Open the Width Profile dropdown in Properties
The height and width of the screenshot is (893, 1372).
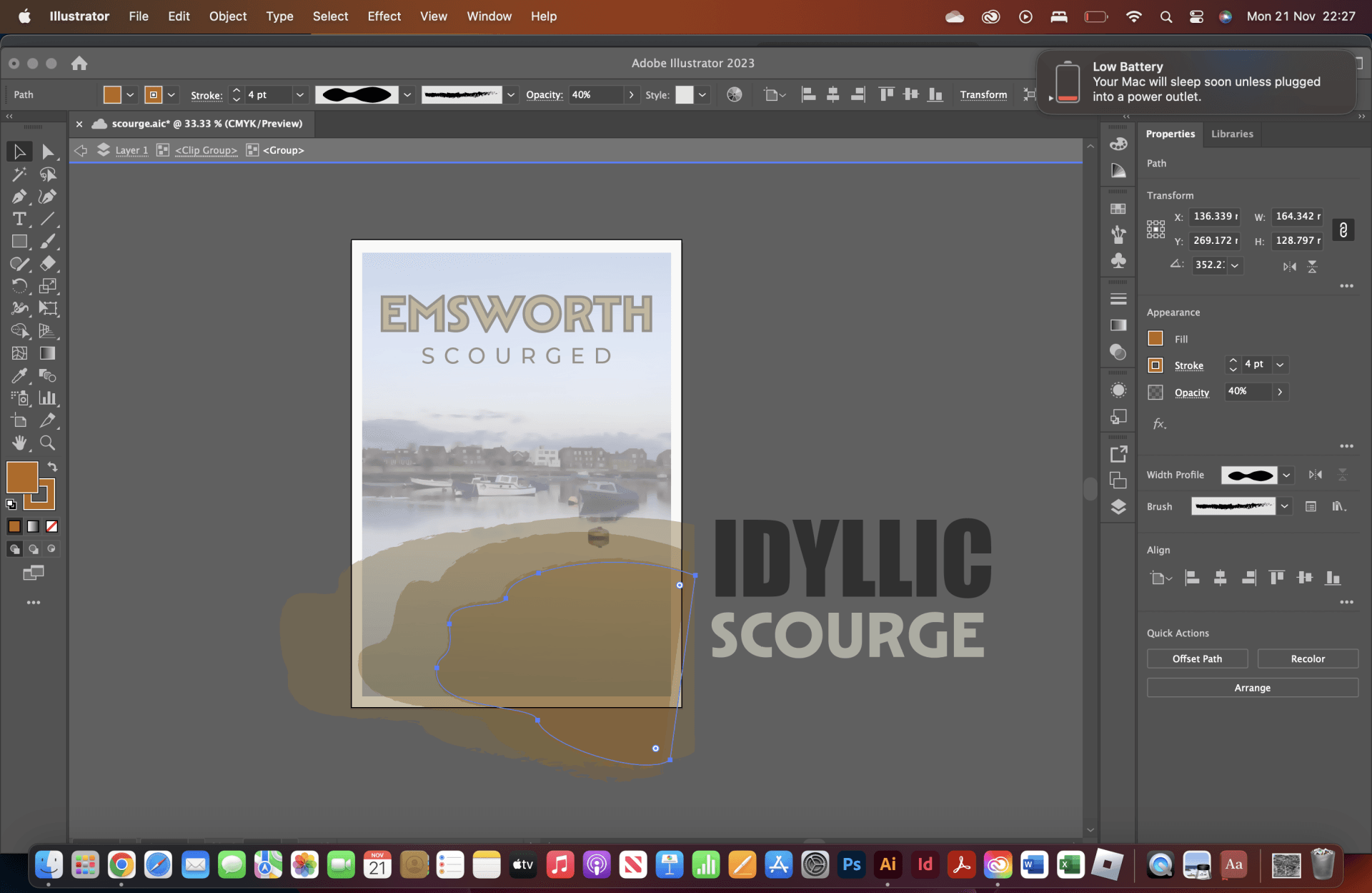pos(1286,475)
